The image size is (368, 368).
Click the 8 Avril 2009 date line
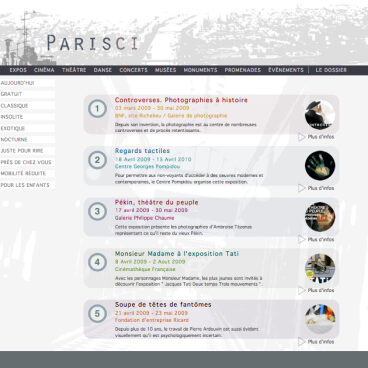tap(150, 262)
